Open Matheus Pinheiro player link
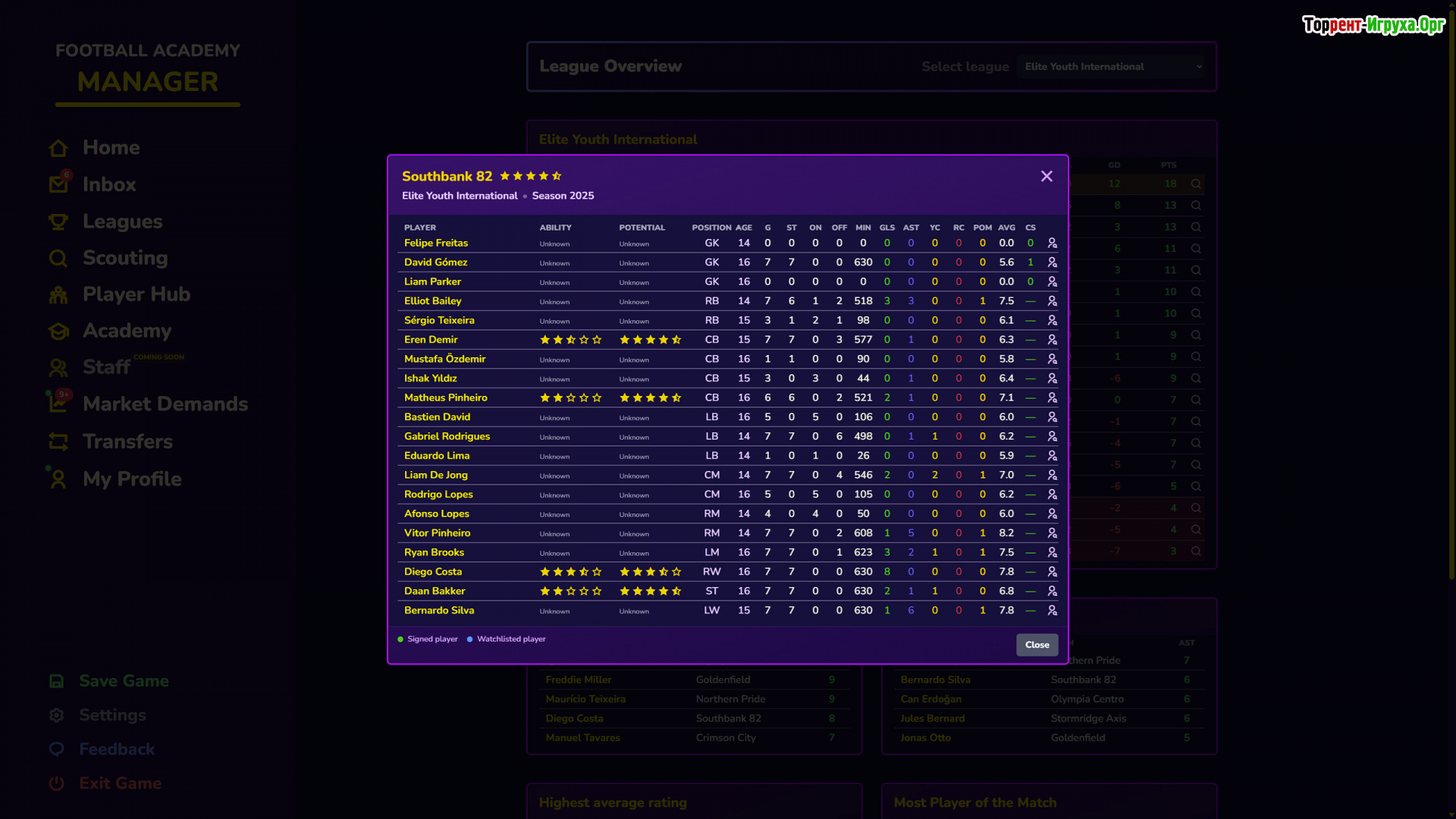This screenshot has width=1456, height=819. tap(445, 397)
